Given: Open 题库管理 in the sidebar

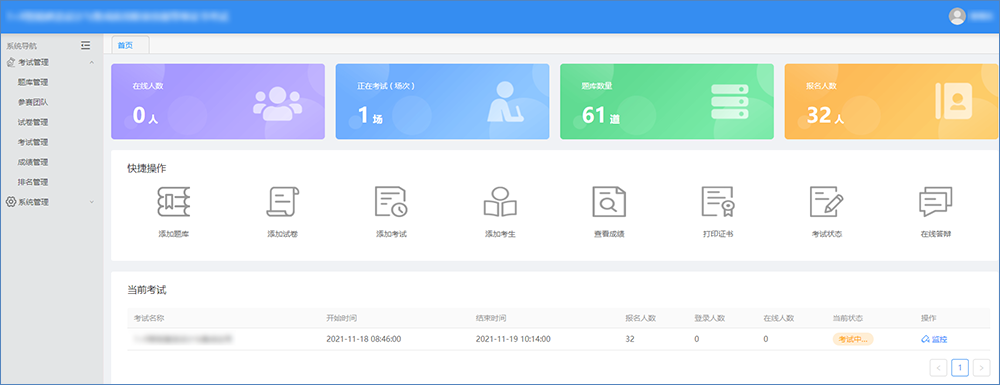Looking at the screenshot, I should (x=33, y=82).
